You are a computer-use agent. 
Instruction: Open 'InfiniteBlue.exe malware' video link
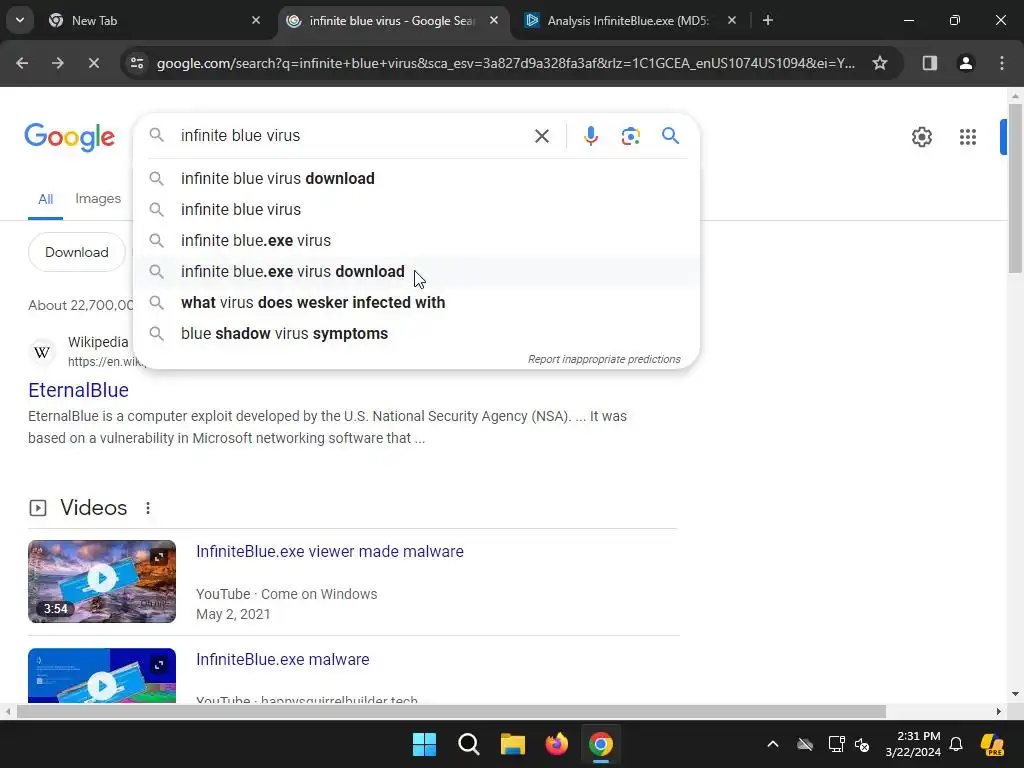pos(283,660)
